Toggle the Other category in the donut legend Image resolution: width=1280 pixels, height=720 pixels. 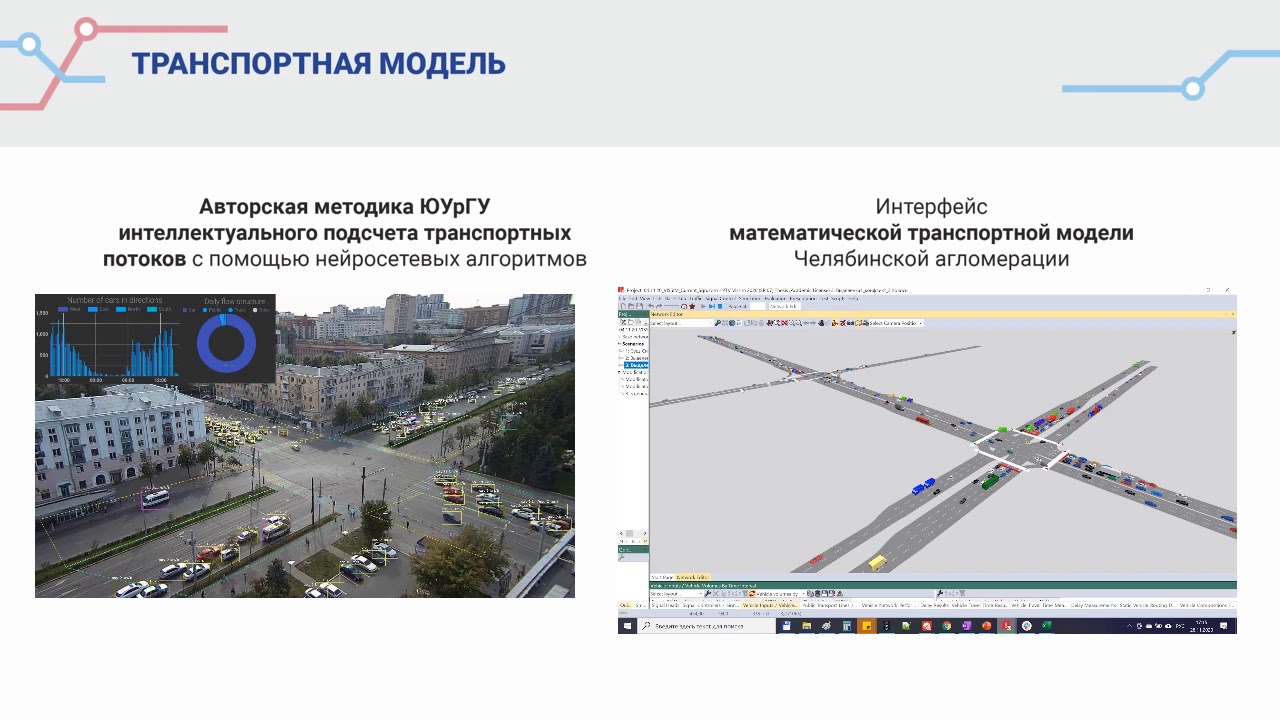pyautogui.click(x=261, y=310)
